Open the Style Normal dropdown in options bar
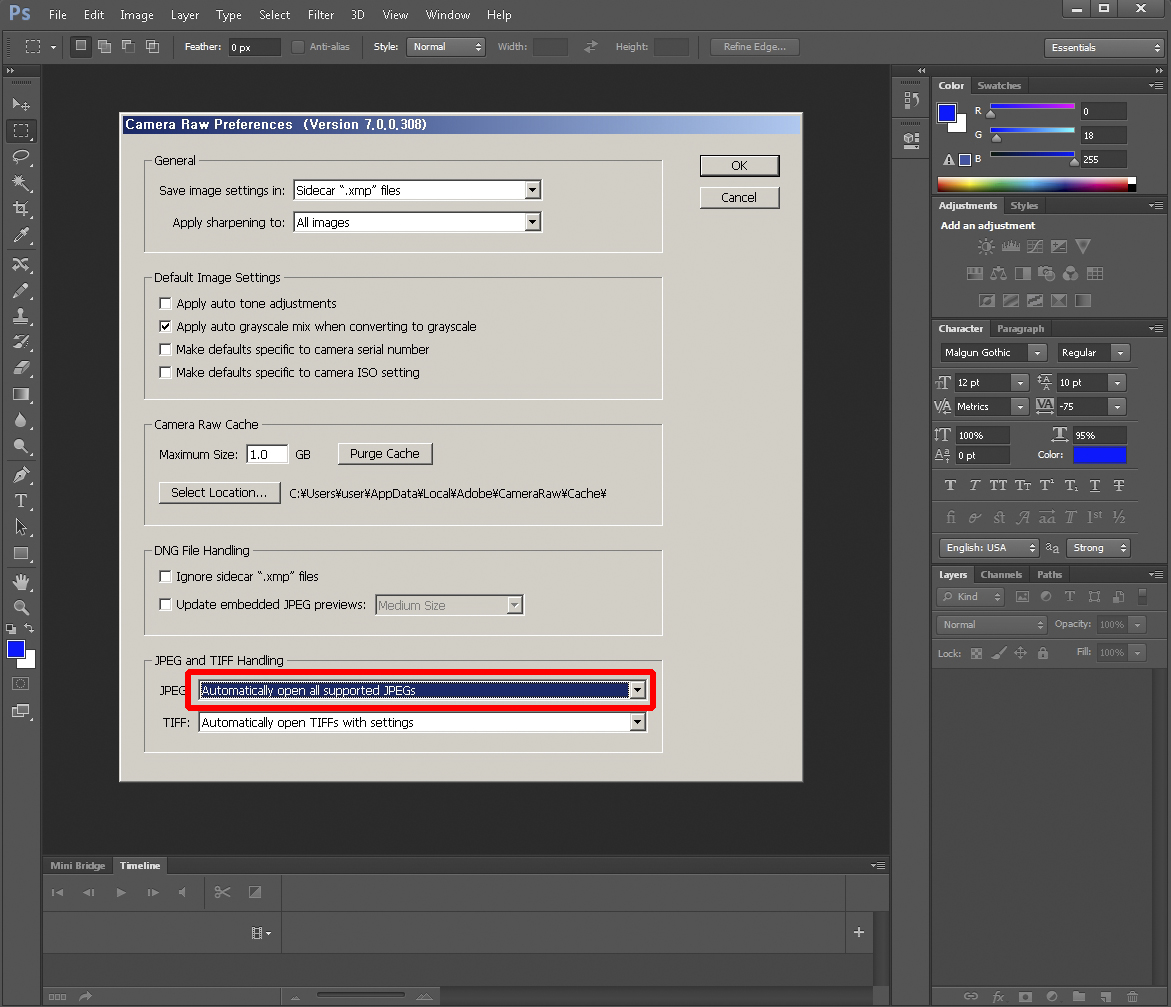This screenshot has height=1007, width=1171. tap(446, 47)
